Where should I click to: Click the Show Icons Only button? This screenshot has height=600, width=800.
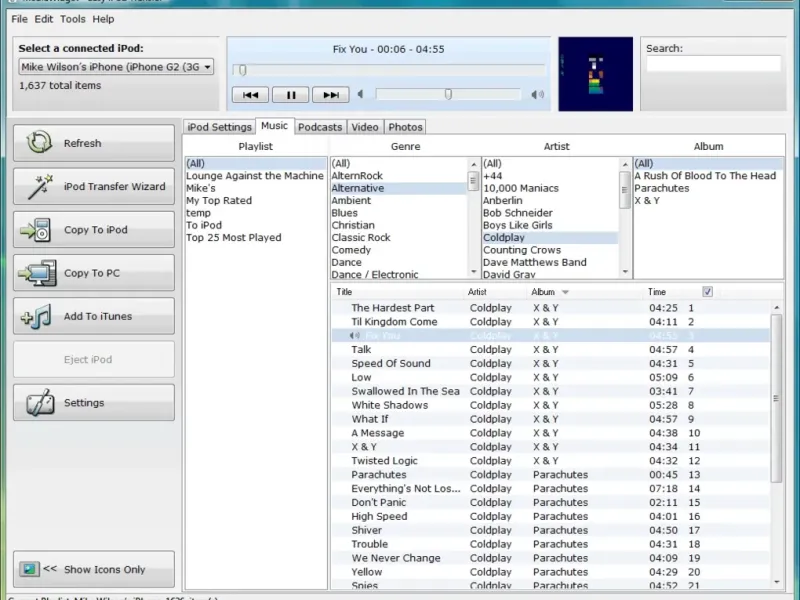[93, 569]
